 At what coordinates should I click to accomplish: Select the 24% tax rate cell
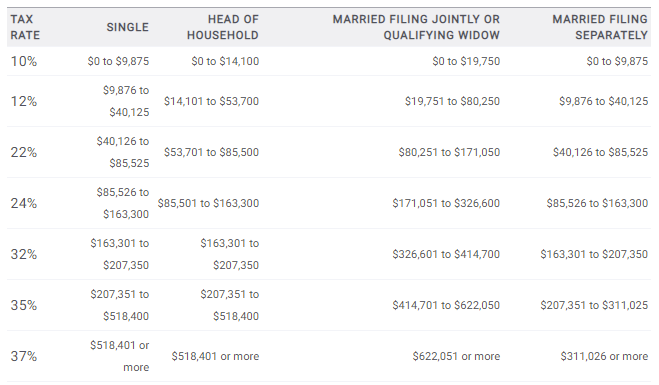[24, 203]
